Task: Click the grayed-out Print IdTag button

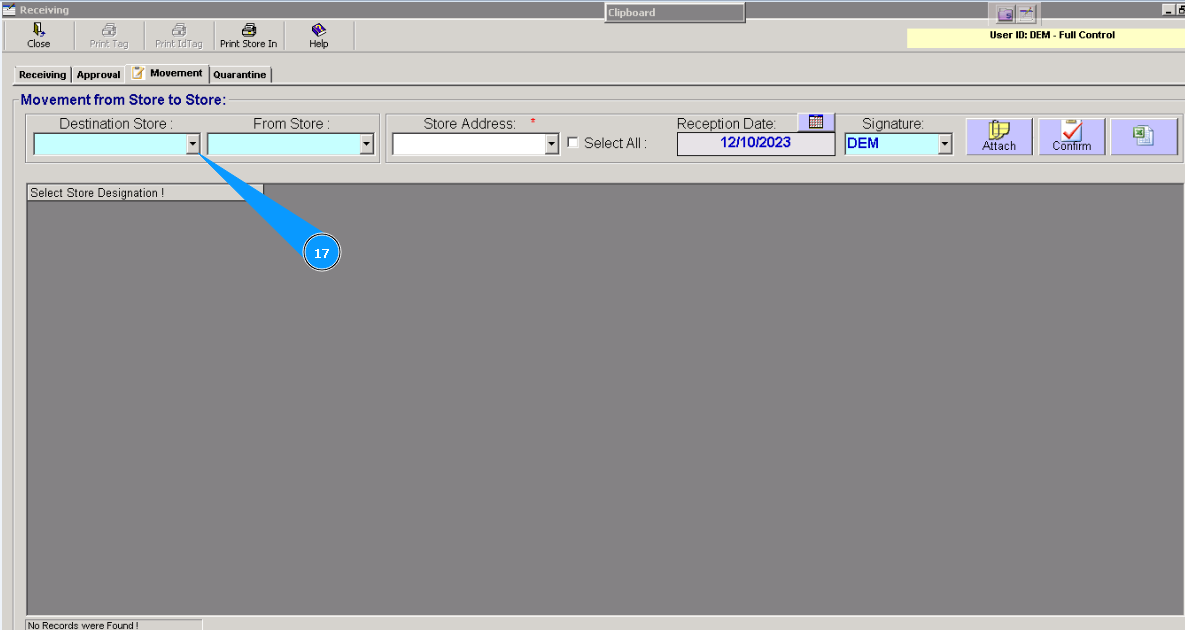Action: pyautogui.click(x=179, y=36)
